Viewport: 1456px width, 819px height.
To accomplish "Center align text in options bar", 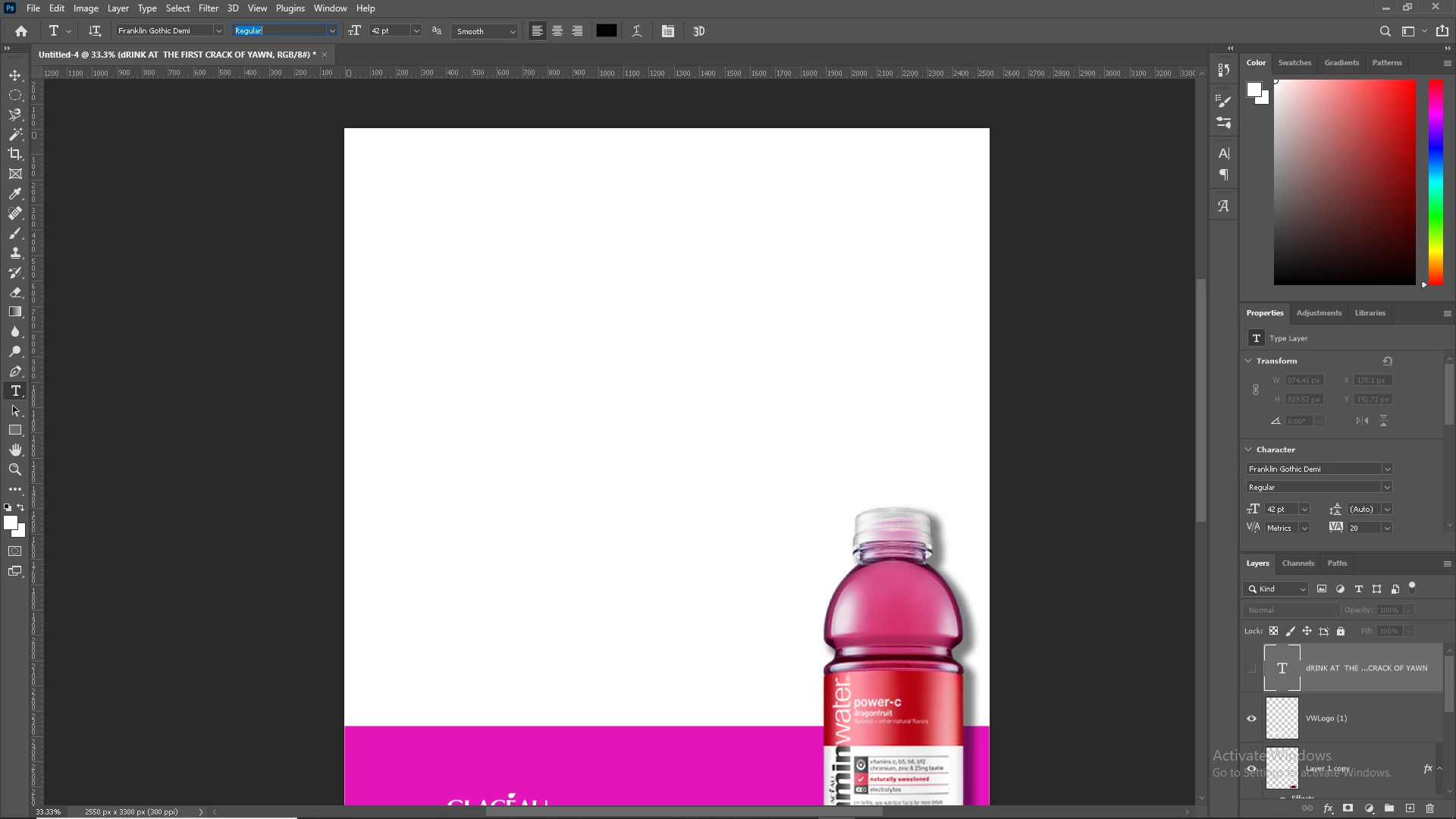I will pos(557,31).
